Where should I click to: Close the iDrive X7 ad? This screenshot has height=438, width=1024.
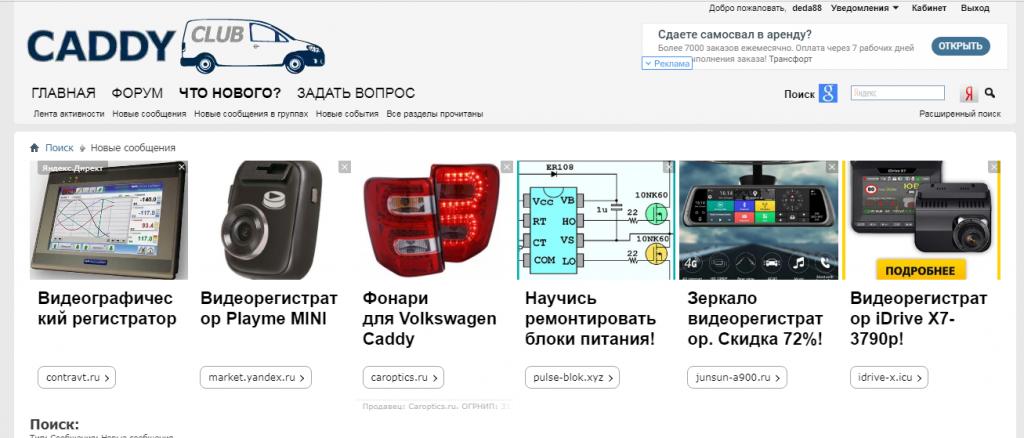pos(994,167)
